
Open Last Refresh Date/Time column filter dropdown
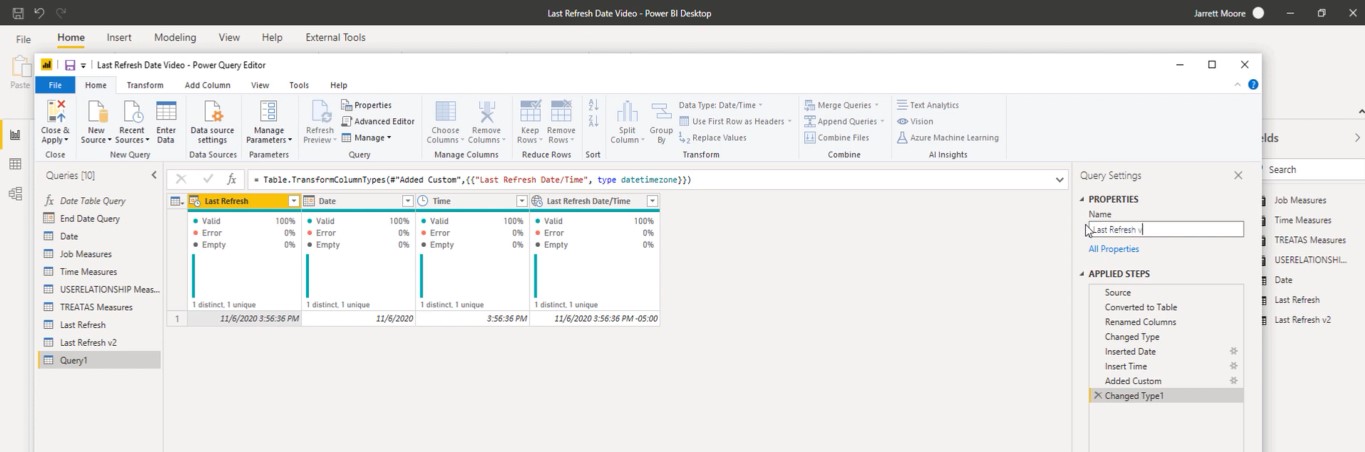652,201
